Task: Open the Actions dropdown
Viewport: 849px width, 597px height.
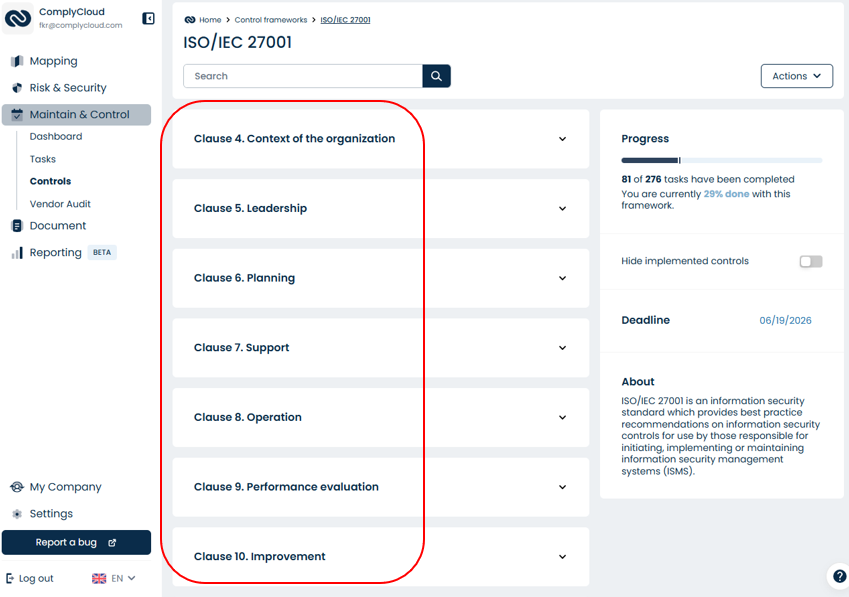Action: point(796,76)
